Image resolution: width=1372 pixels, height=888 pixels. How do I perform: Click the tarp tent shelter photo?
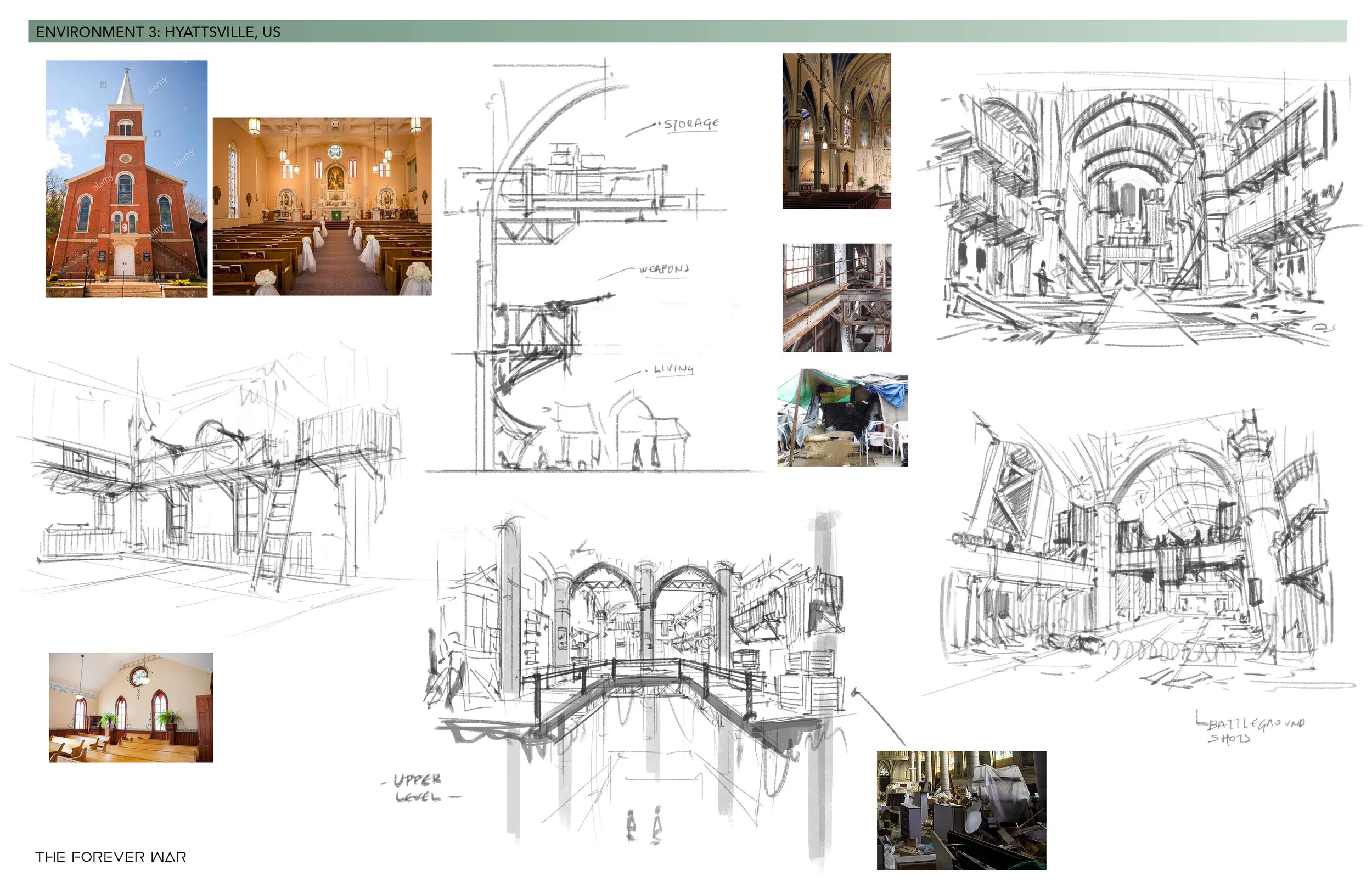pos(842,418)
